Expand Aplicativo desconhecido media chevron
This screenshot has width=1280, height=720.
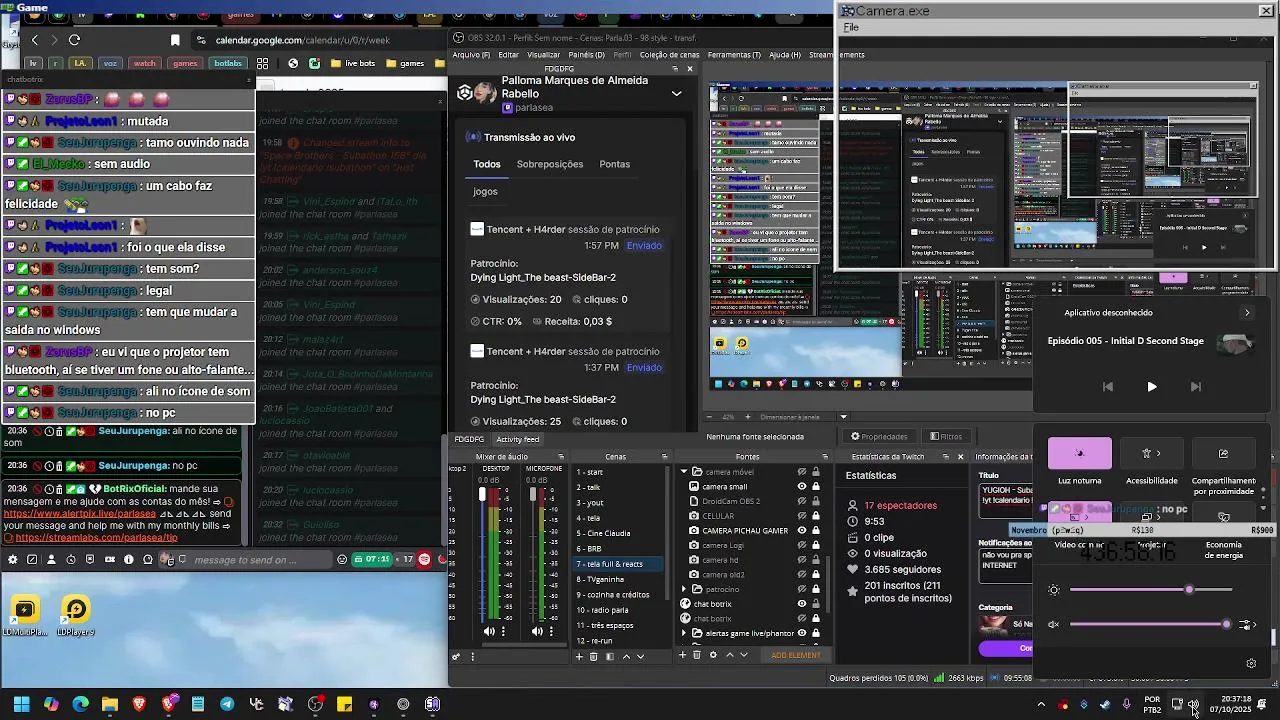point(1247,312)
